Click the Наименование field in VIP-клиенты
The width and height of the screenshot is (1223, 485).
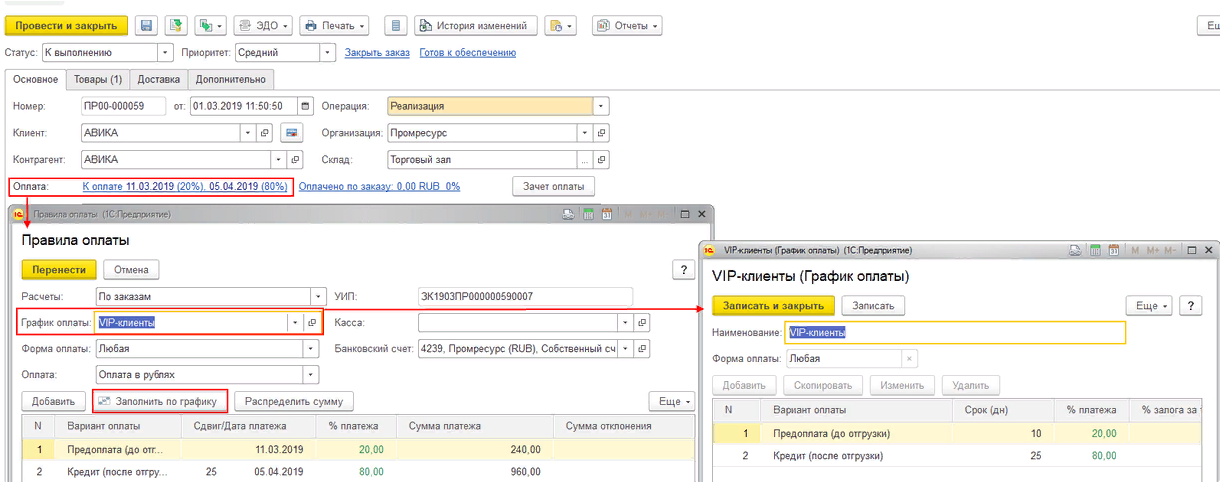[955, 333]
